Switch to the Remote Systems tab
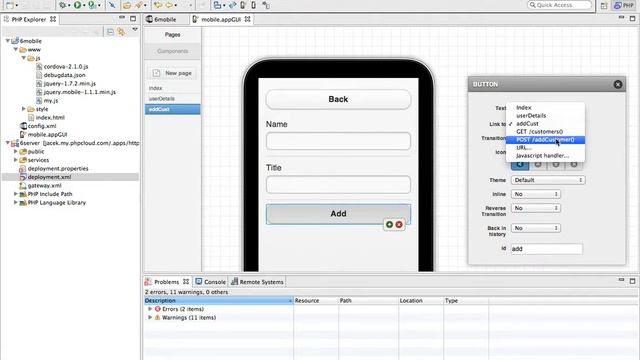Screen dimensions: 640x360 257,282
